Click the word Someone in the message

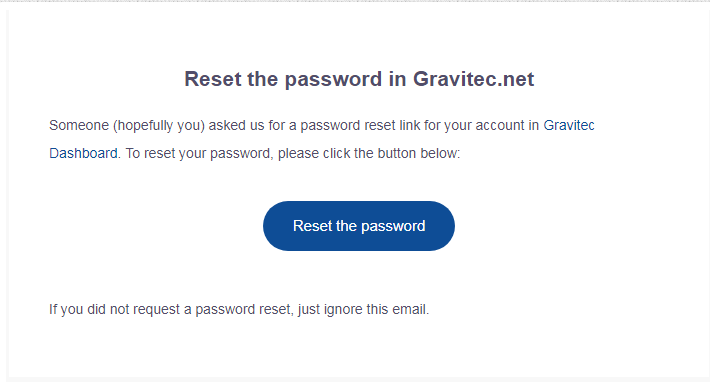[x=79, y=125]
